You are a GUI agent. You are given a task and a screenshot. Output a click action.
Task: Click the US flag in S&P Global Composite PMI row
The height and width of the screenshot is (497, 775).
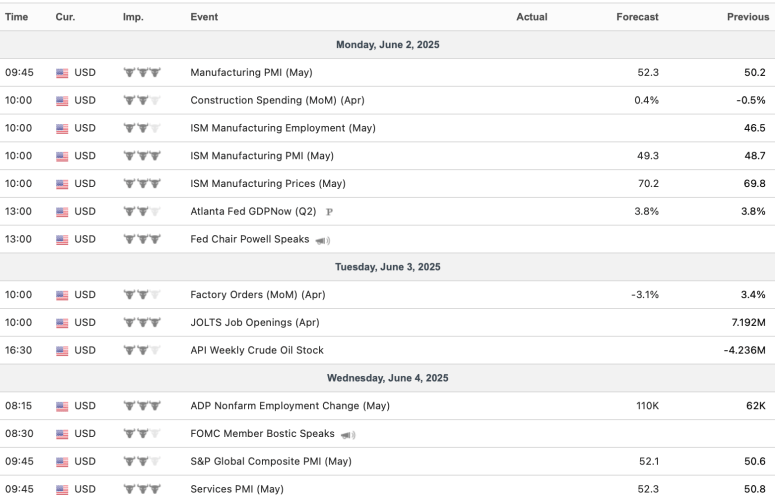pos(62,461)
